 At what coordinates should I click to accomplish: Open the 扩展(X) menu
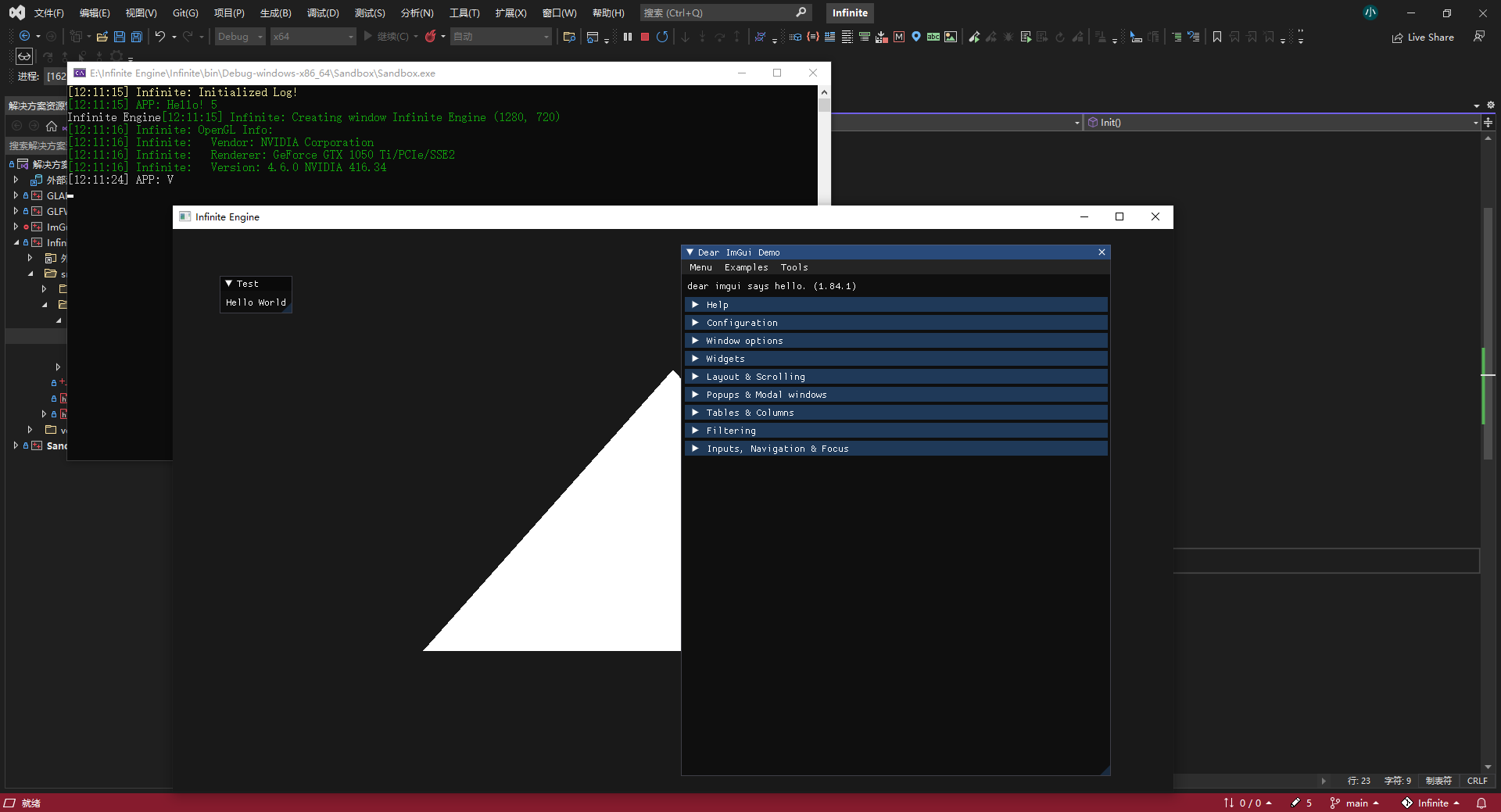coord(510,13)
